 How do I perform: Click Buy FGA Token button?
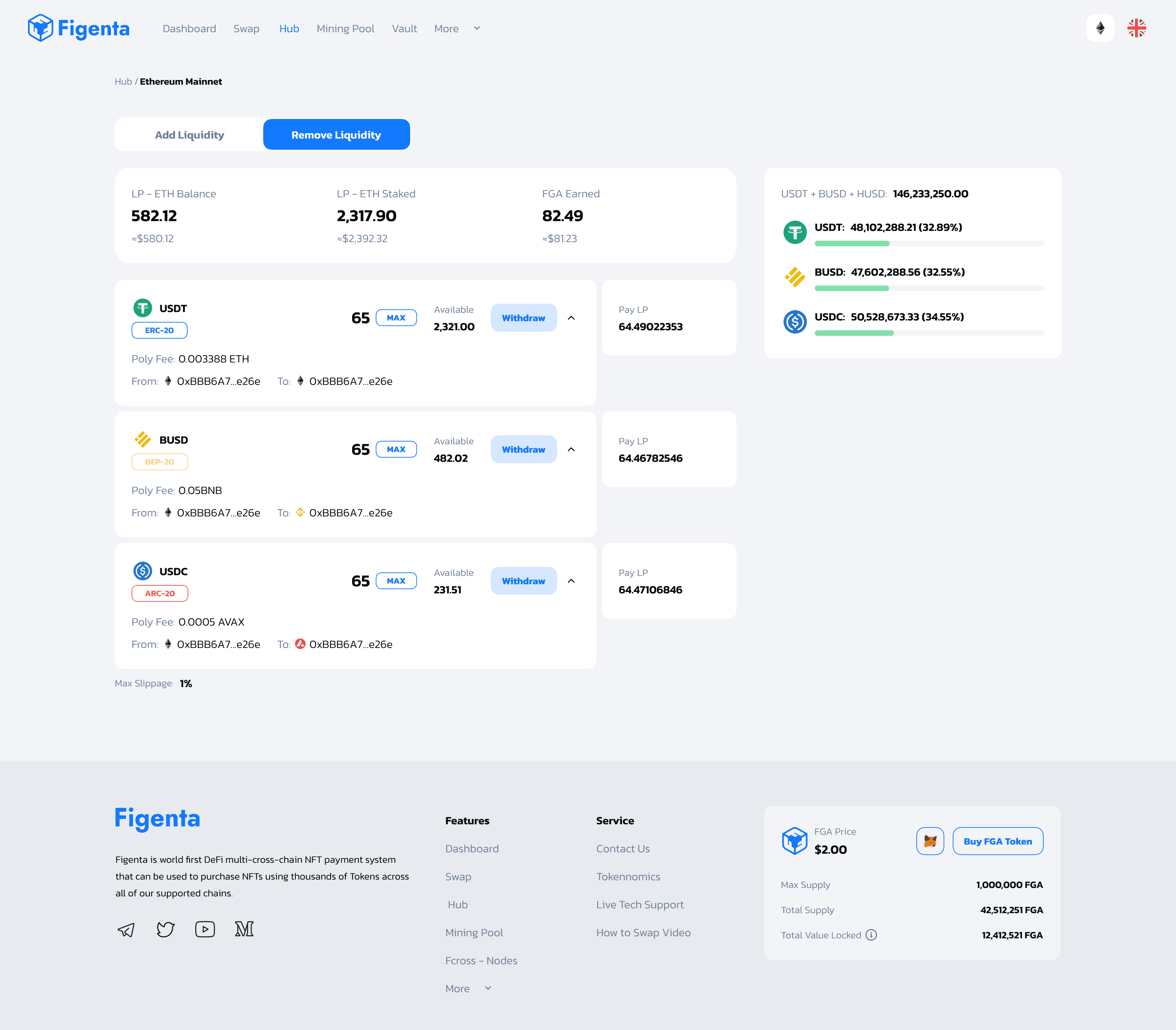coord(997,841)
